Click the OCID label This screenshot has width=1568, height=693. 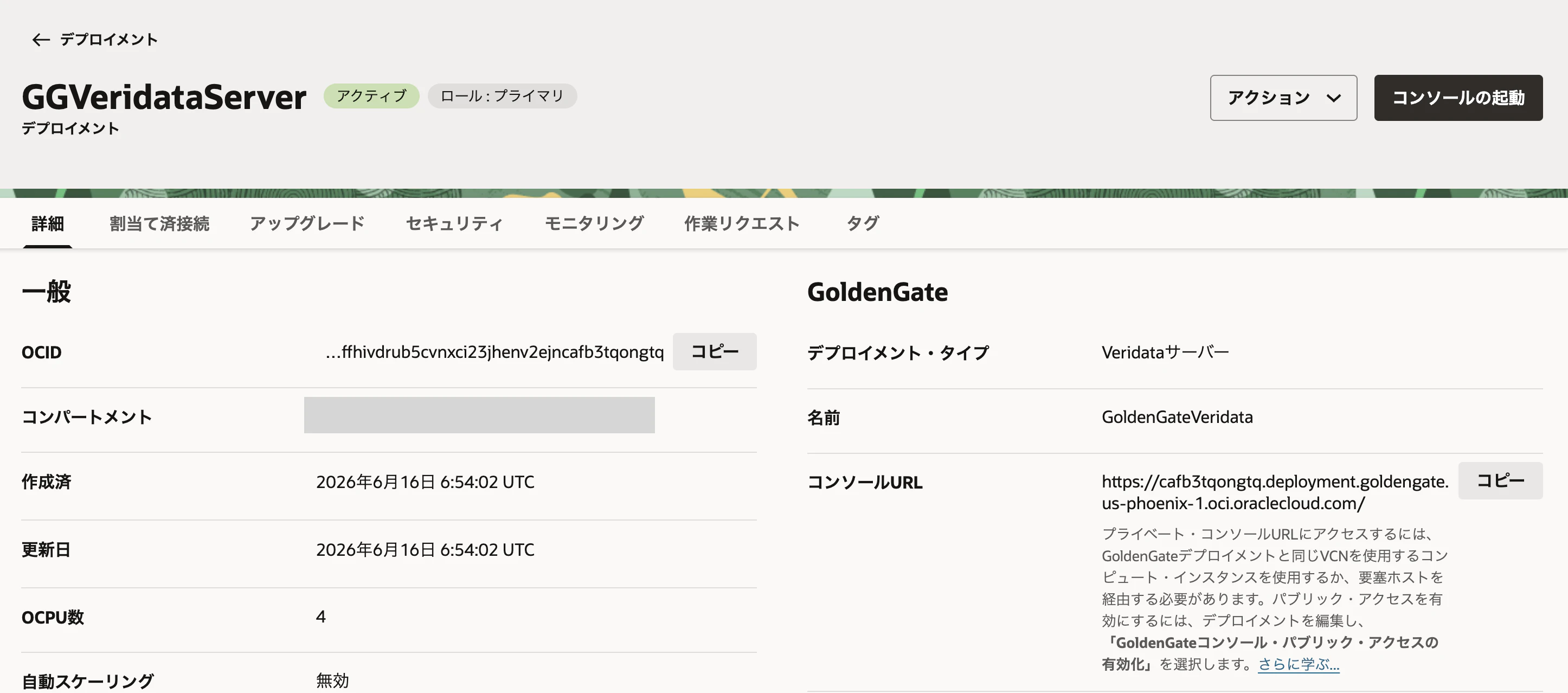41,352
